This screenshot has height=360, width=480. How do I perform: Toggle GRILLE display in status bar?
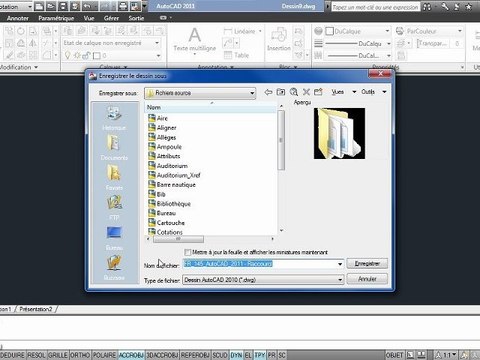tap(58, 355)
